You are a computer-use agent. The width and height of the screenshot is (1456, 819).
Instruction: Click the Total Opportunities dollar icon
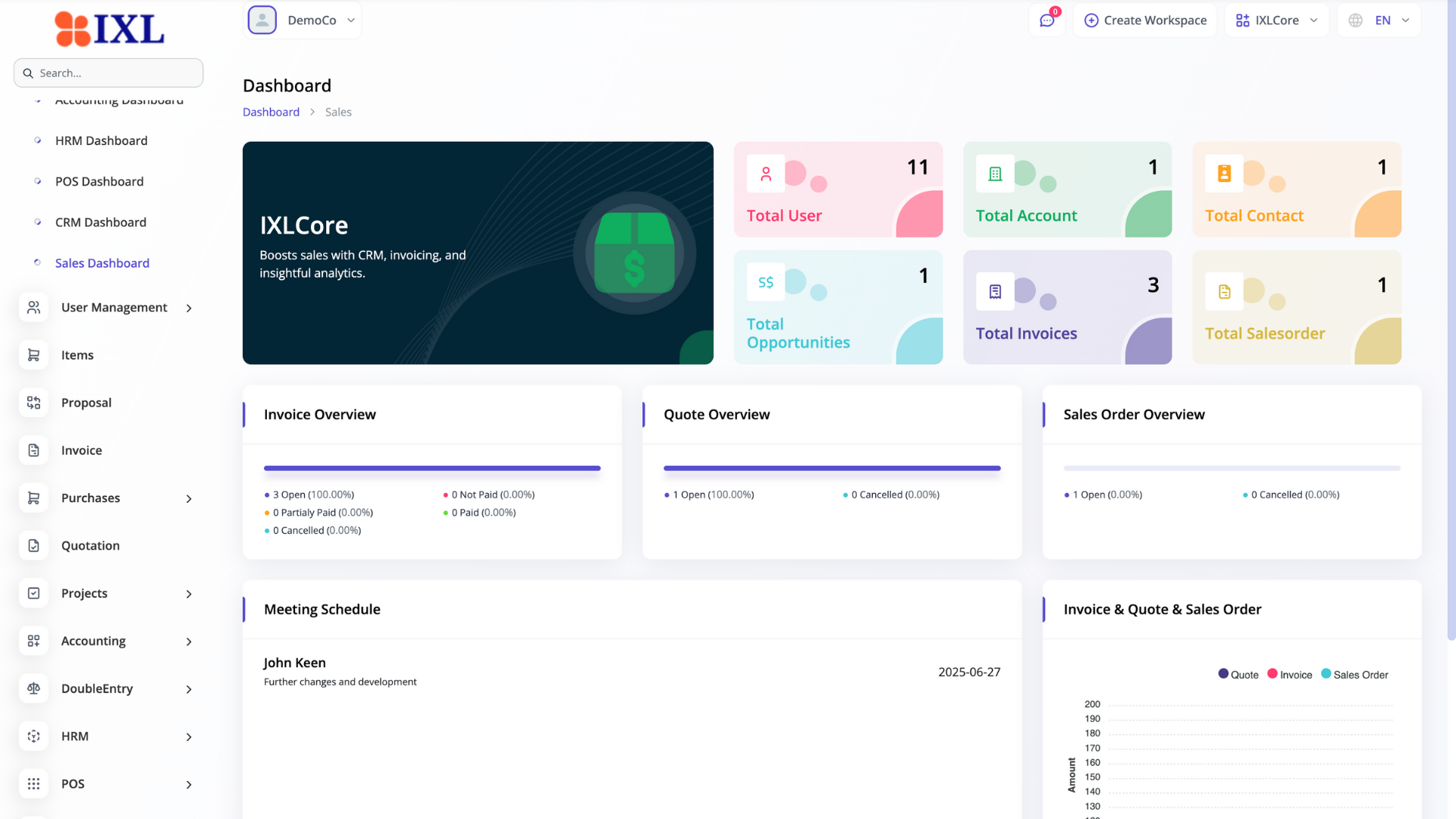tap(766, 282)
